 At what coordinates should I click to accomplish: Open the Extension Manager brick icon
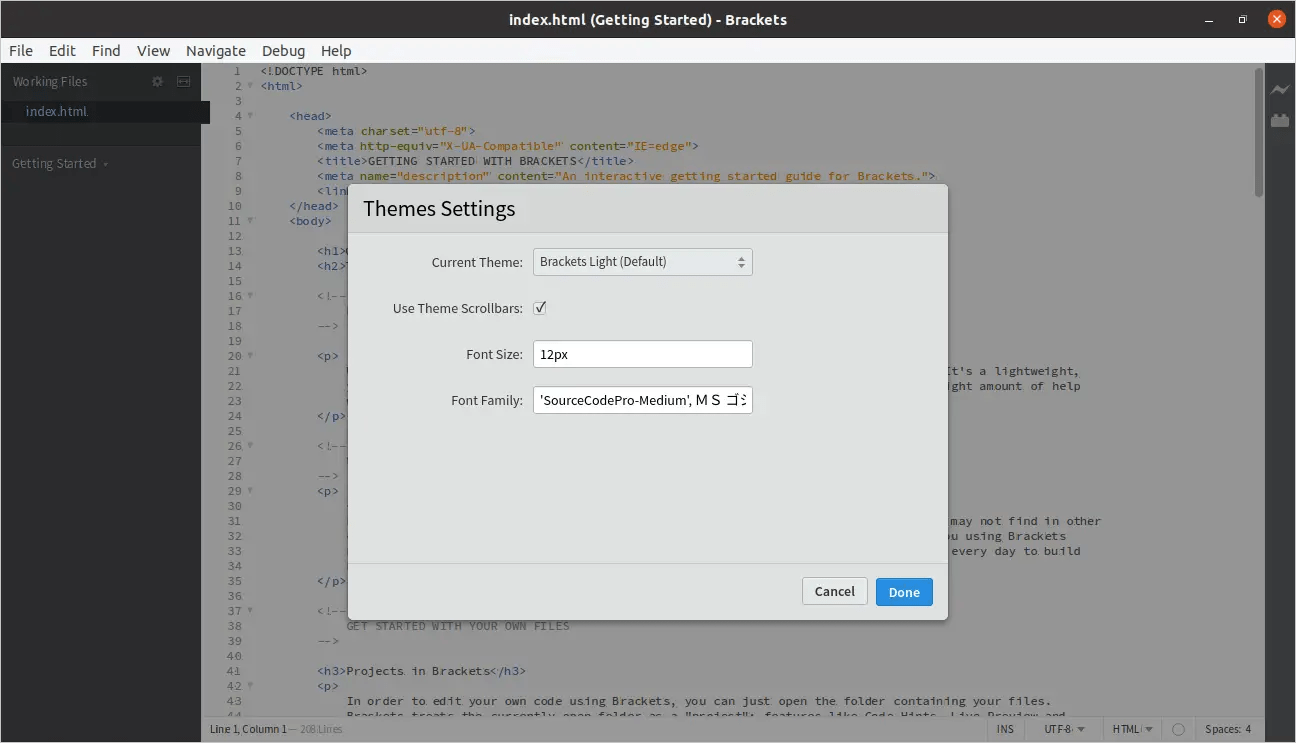click(1281, 120)
